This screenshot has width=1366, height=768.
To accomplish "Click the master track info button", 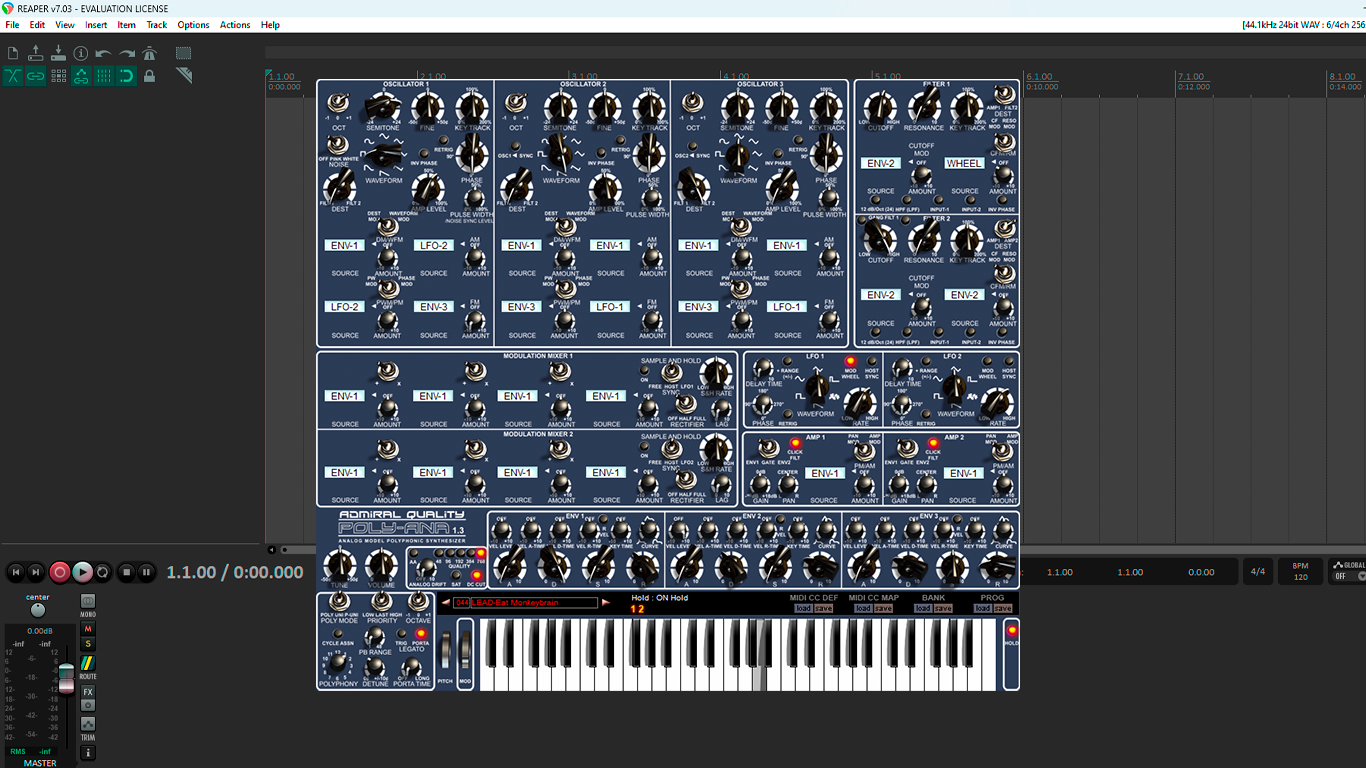I will (88, 752).
